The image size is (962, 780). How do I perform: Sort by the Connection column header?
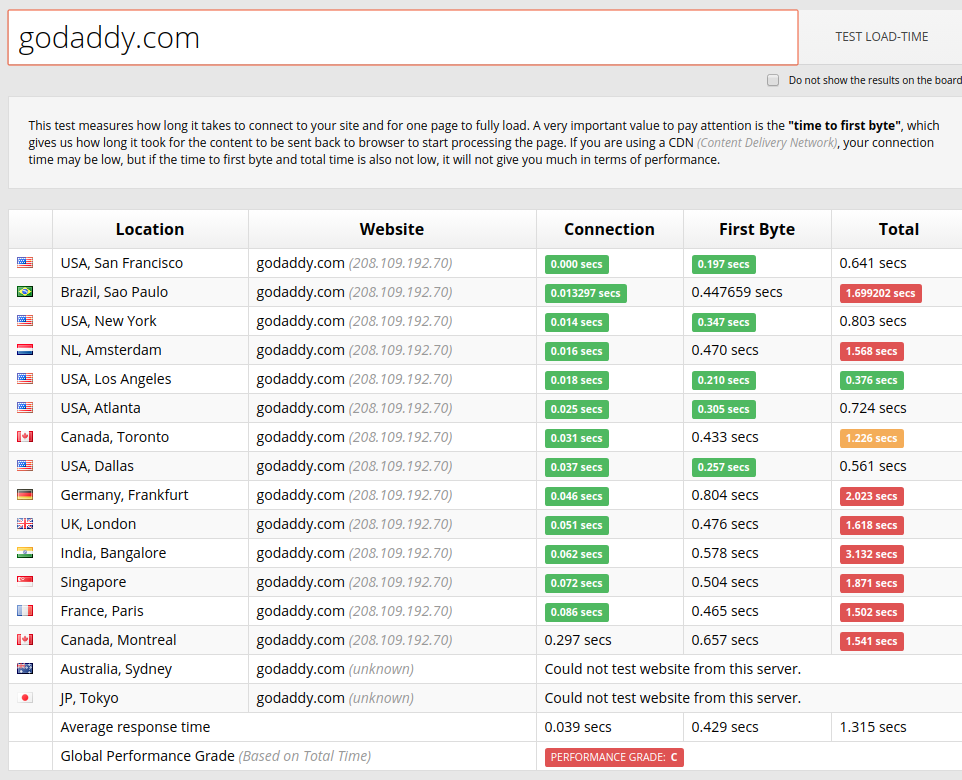[609, 229]
